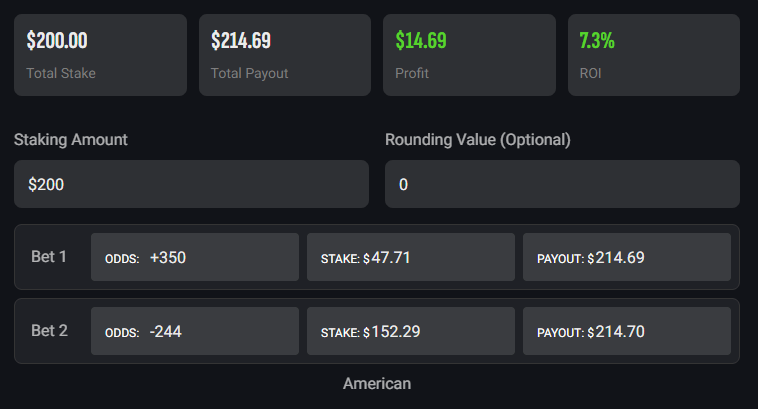Viewport: 758px width, 409px height.
Task: Click the "Profit" caption text
Action: (x=412, y=73)
